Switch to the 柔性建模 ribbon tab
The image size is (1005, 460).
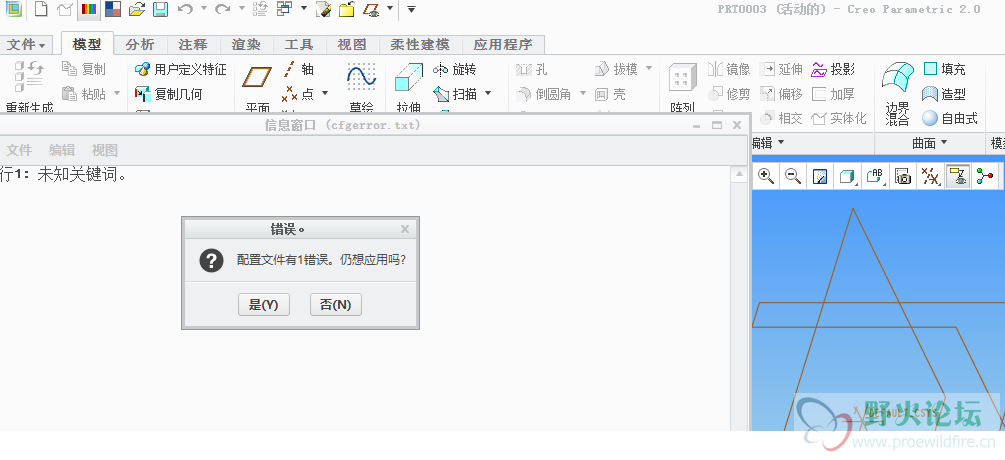point(420,44)
